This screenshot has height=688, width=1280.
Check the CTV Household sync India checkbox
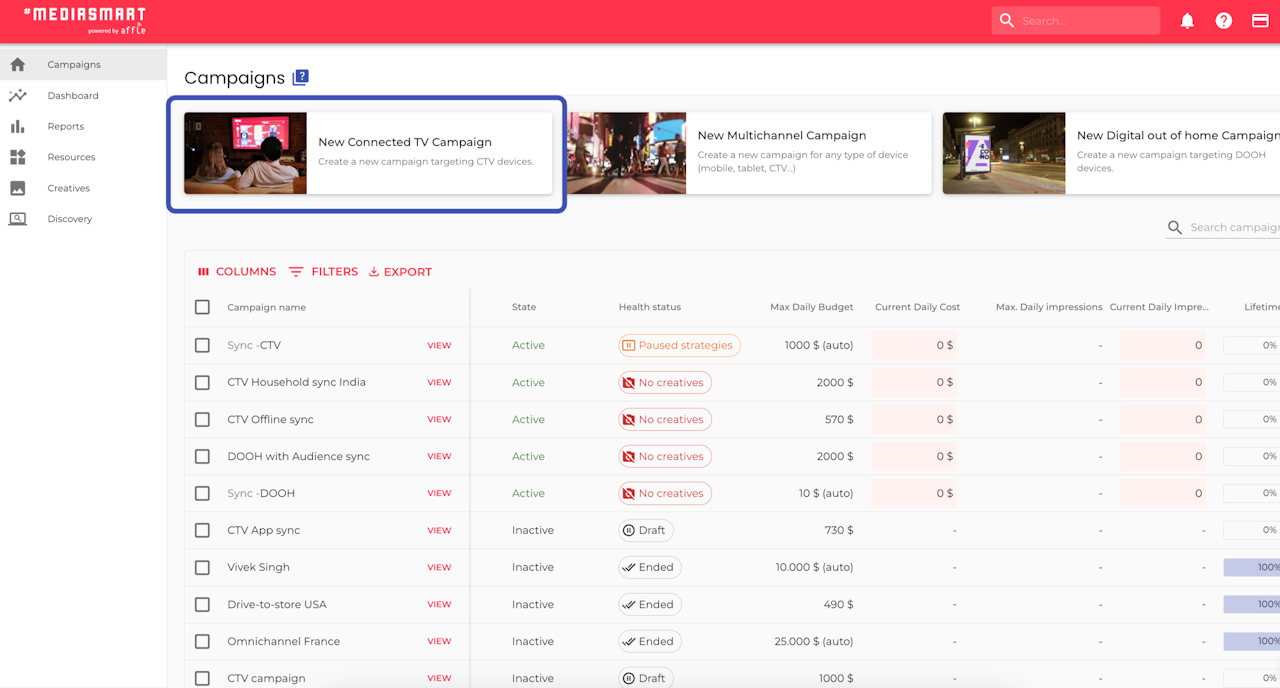coord(202,382)
